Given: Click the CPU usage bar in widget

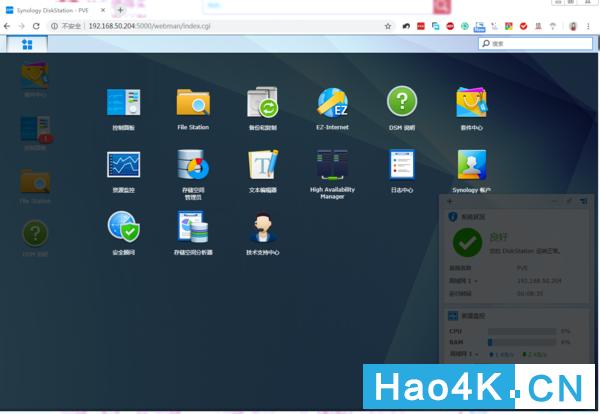Looking at the screenshot, I should (x=522, y=331).
